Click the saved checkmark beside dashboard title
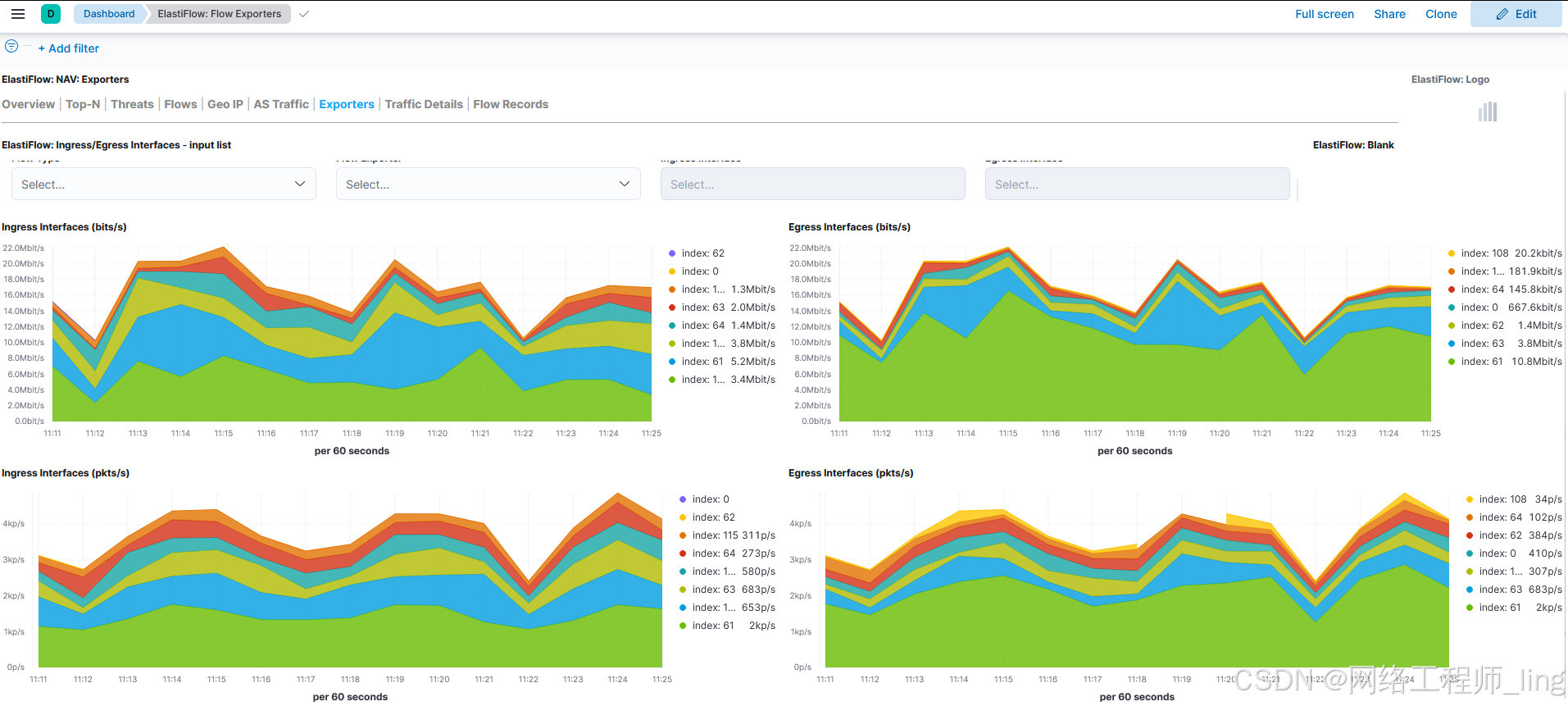The height and width of the screenshot is (706, 1568). pos(304,14)
